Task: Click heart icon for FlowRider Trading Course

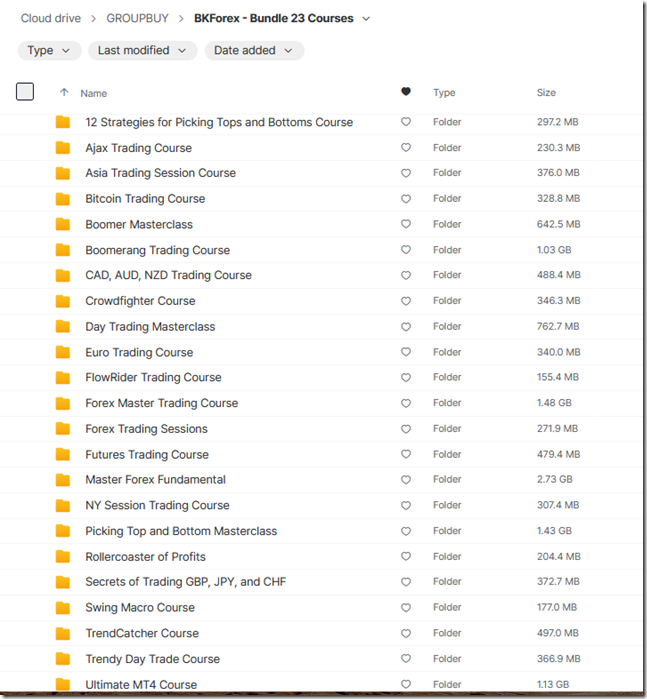Action: [406, 378]
